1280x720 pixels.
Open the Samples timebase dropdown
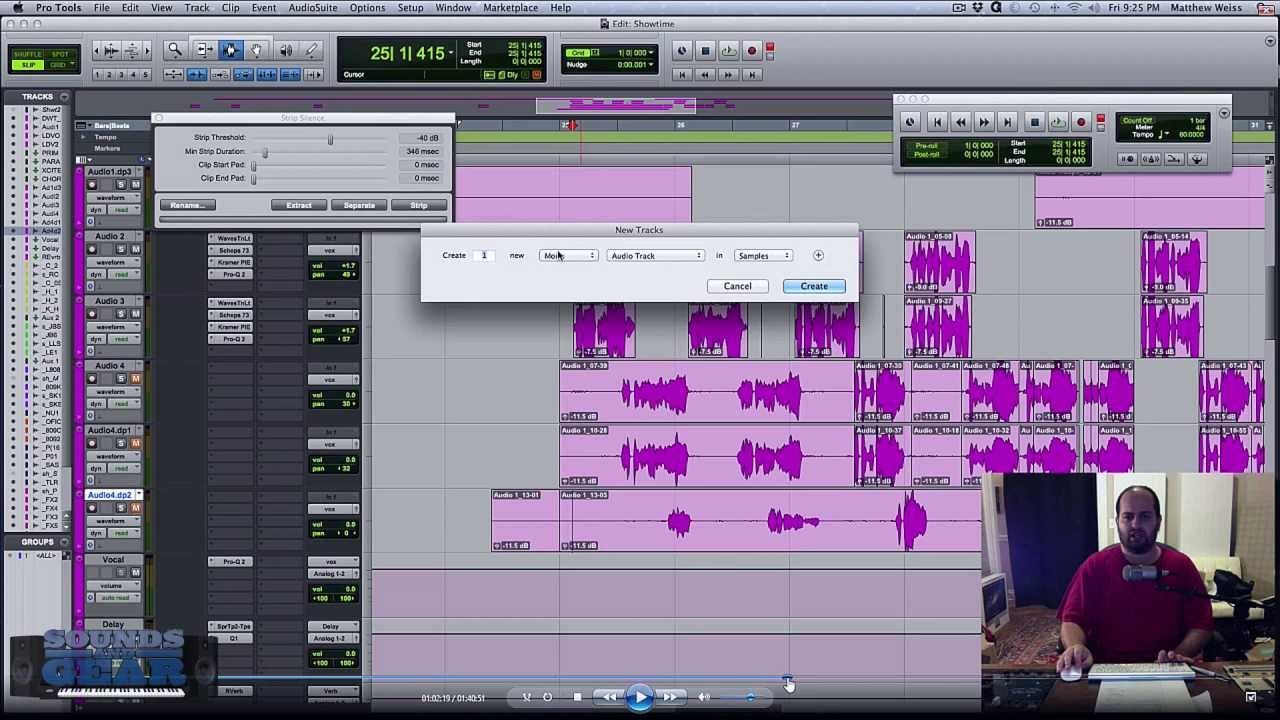click(x=763, y=256)
